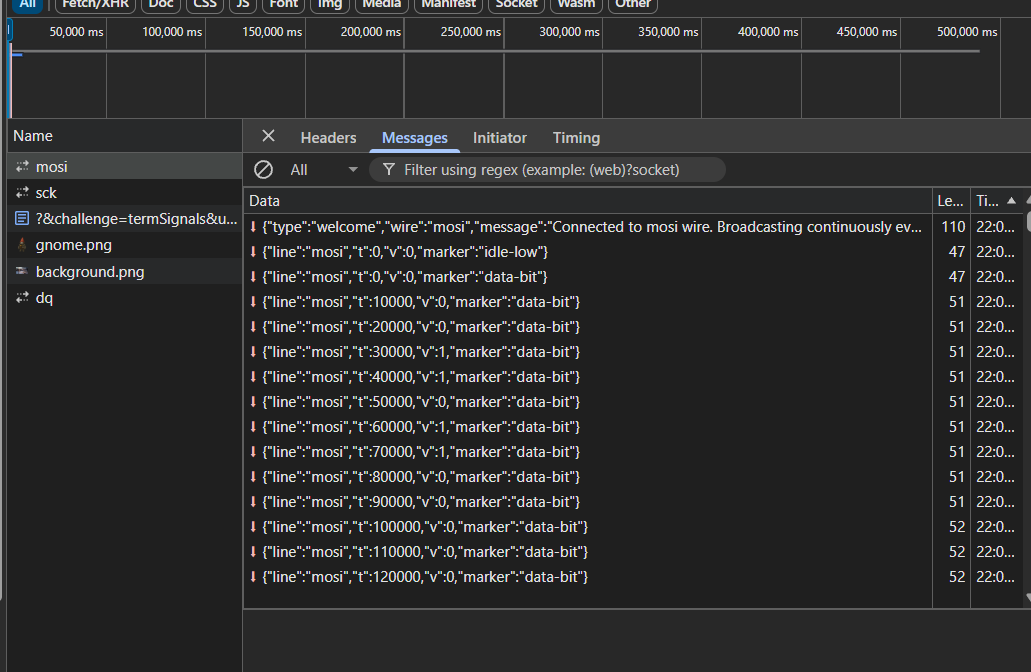Screen dimensions: 1031x672
Task: Filter requests by JS type
Action: pos(243,4)
